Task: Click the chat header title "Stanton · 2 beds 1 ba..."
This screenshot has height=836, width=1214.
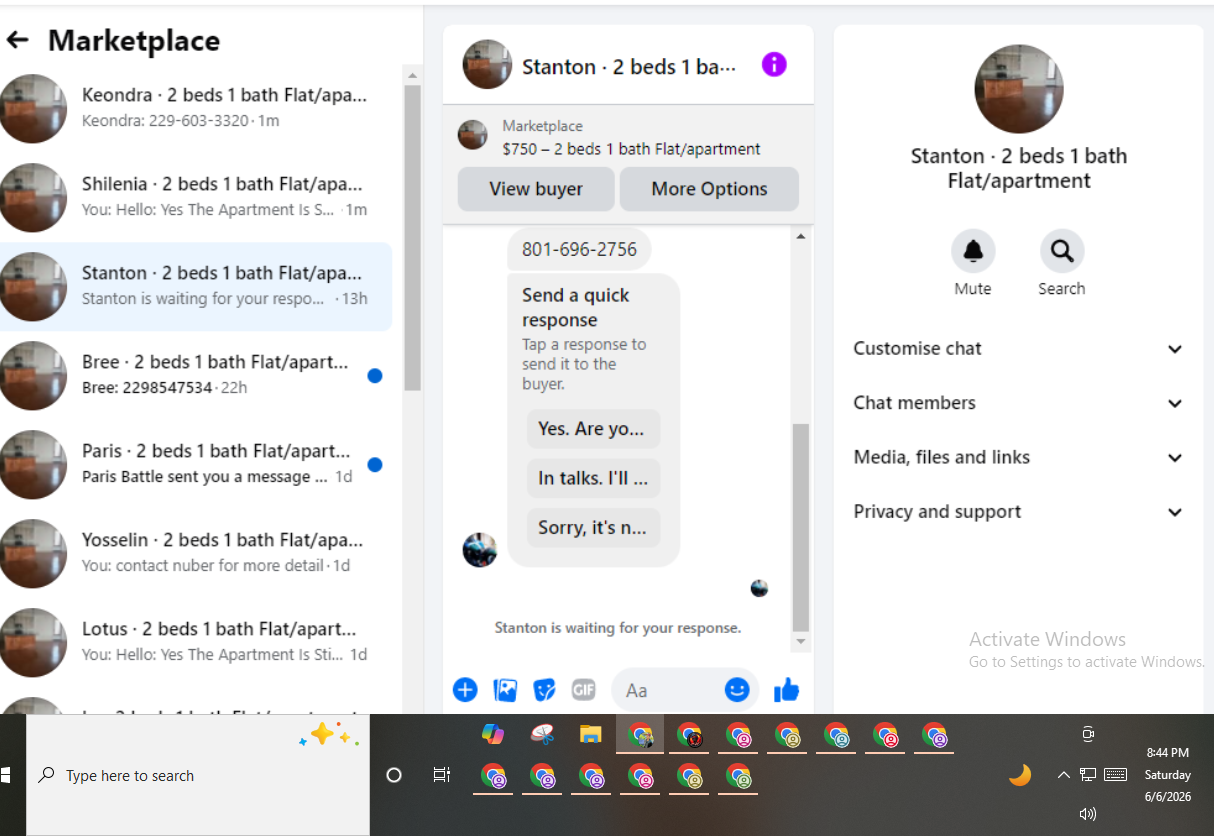Action: pyautogui.click(x=629, y=67)
